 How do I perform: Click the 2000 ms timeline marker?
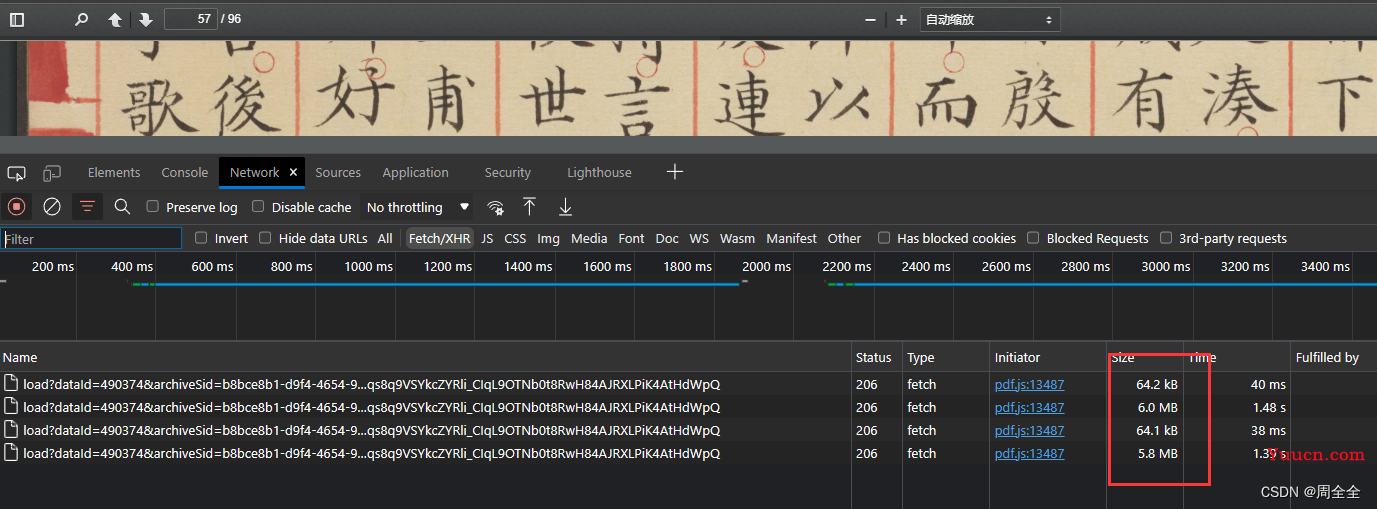point(766,266)
